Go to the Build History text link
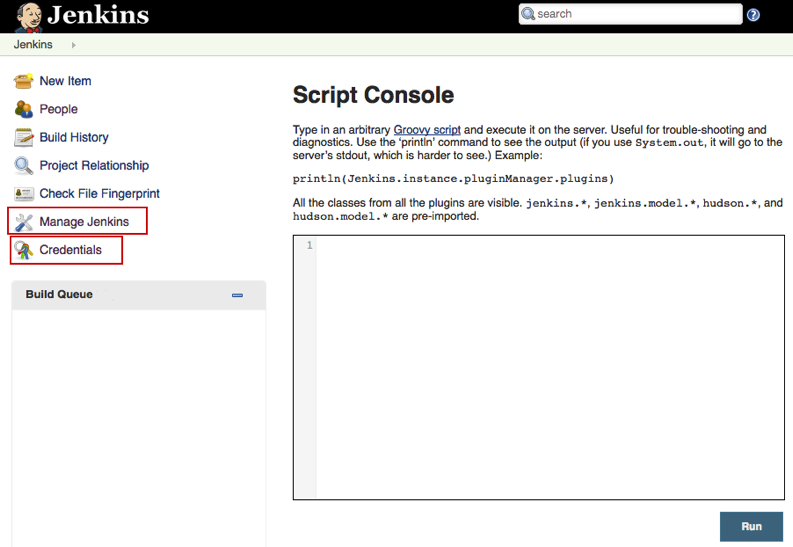The image size is (793, 547). click(x=74, y=137)
